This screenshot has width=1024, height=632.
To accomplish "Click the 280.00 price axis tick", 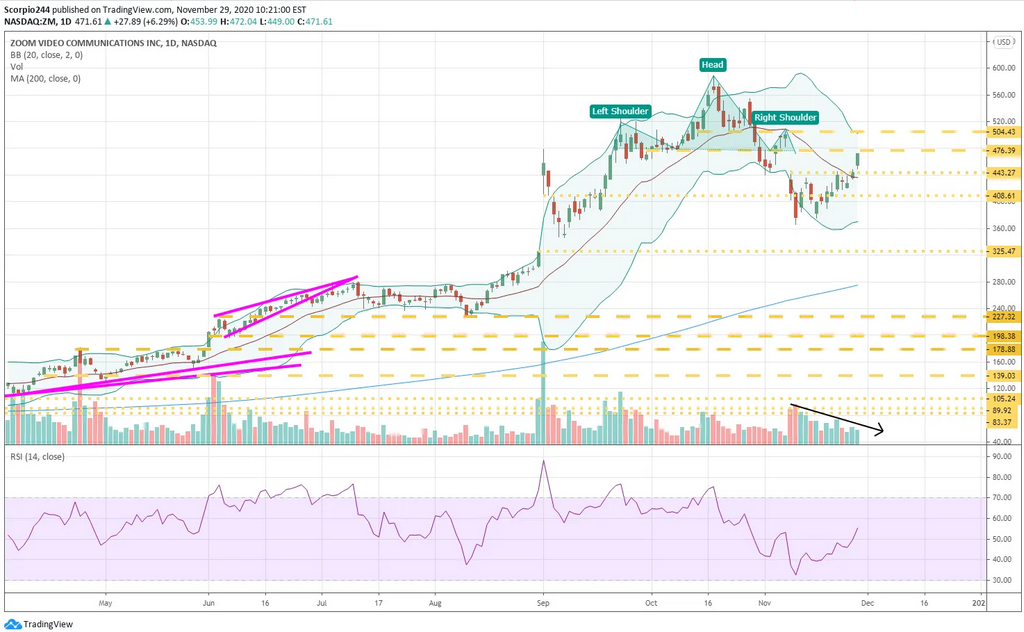I will [x=1004, y=282].
